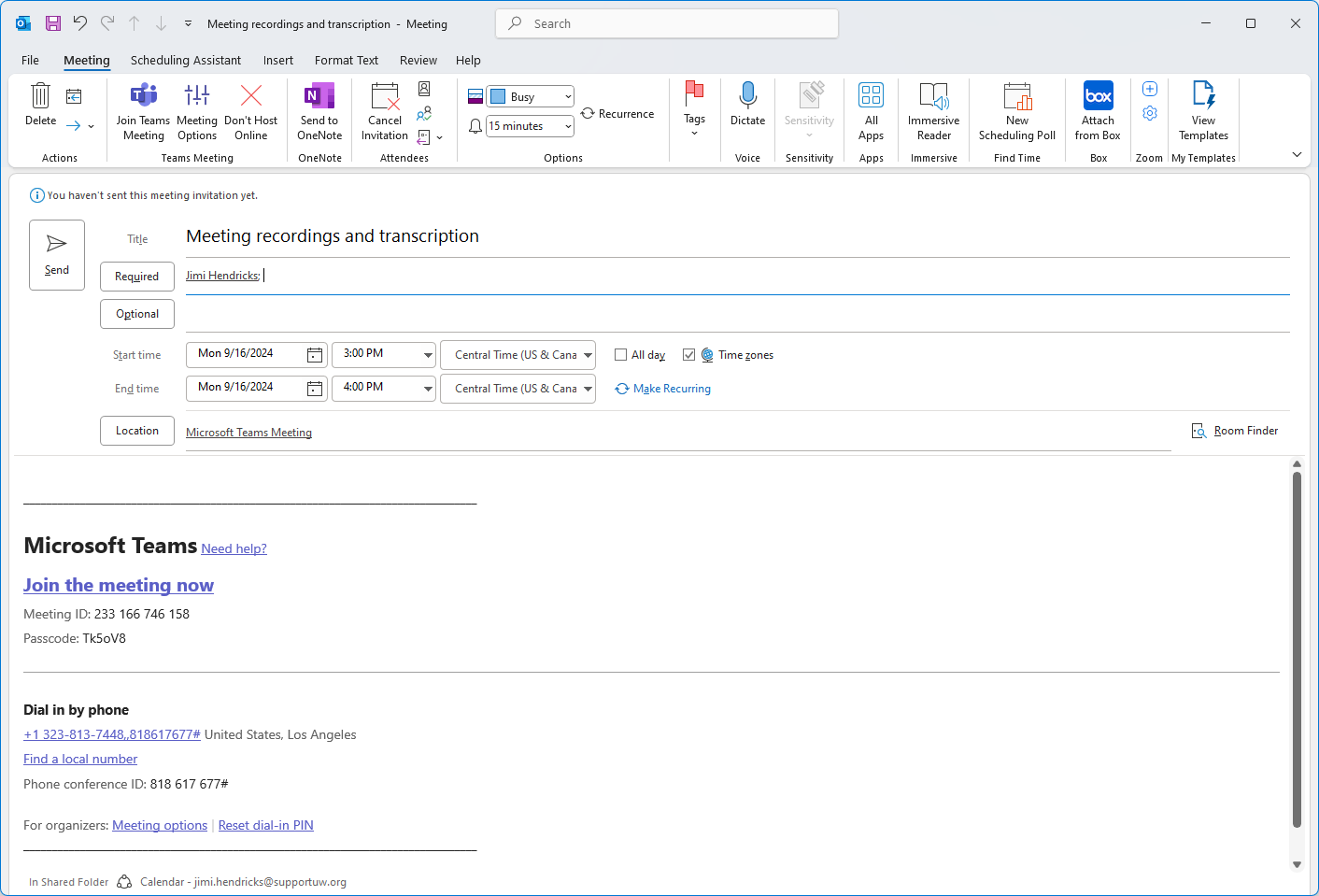Customize Quick Access Toolbar dropdown
Screen dimensions: 1319x896
coord(188,23)
